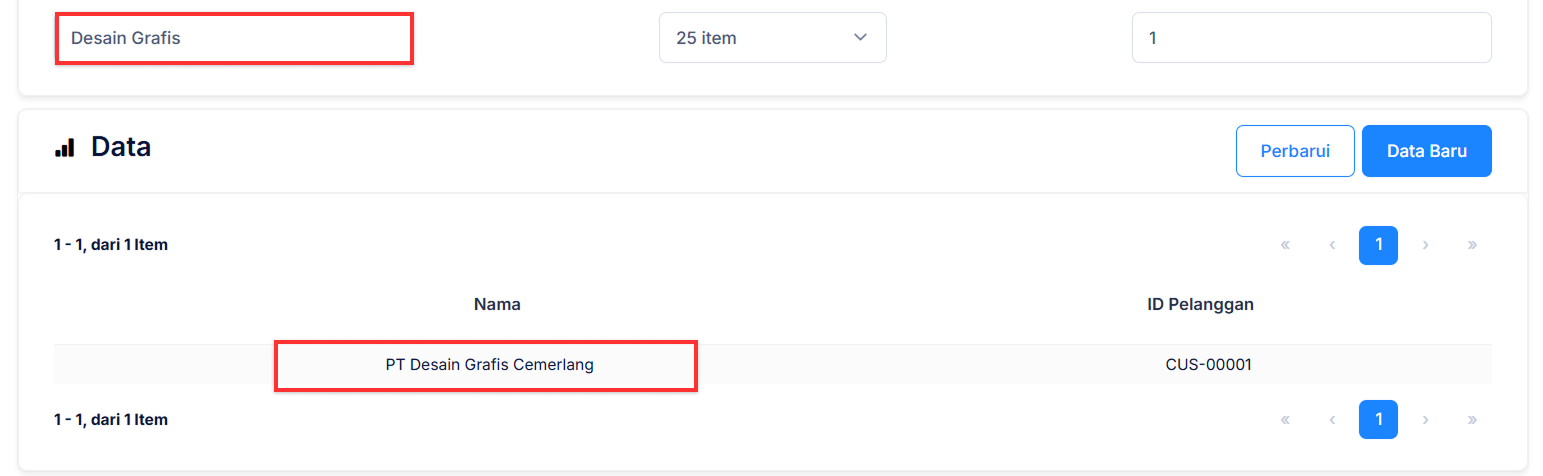Go to first page using bottom pagination
Viewport: 1543px width, 476px height.
[1285, 420]
